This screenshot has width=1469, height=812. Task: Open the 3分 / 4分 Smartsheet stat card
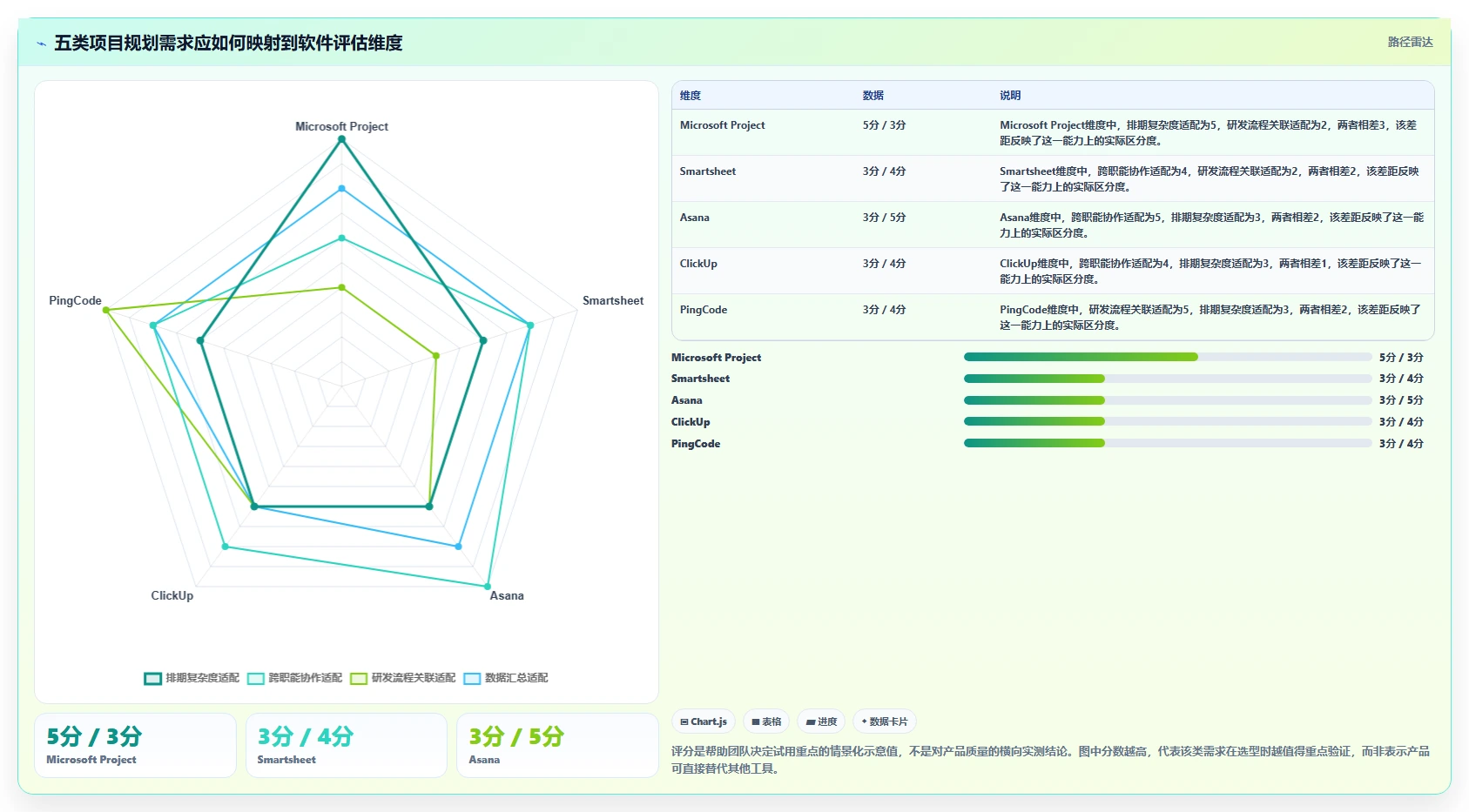(x=347, y=745)
